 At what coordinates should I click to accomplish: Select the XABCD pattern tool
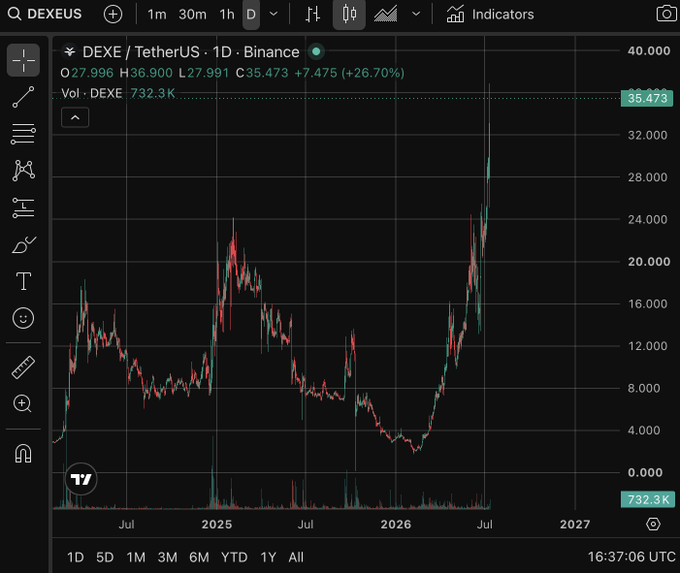23,170
